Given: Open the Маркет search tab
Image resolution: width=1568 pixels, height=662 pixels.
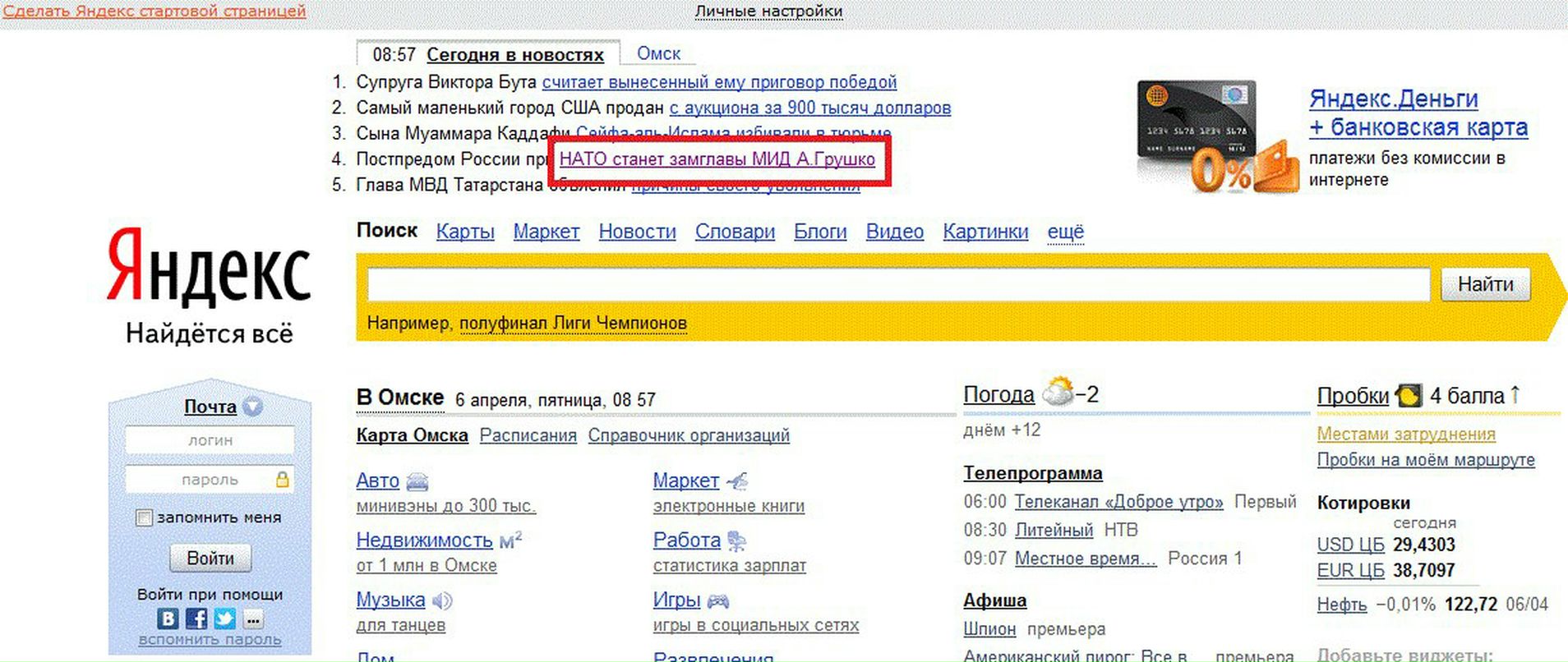Looking at the screenshot, I should (546, 232).
